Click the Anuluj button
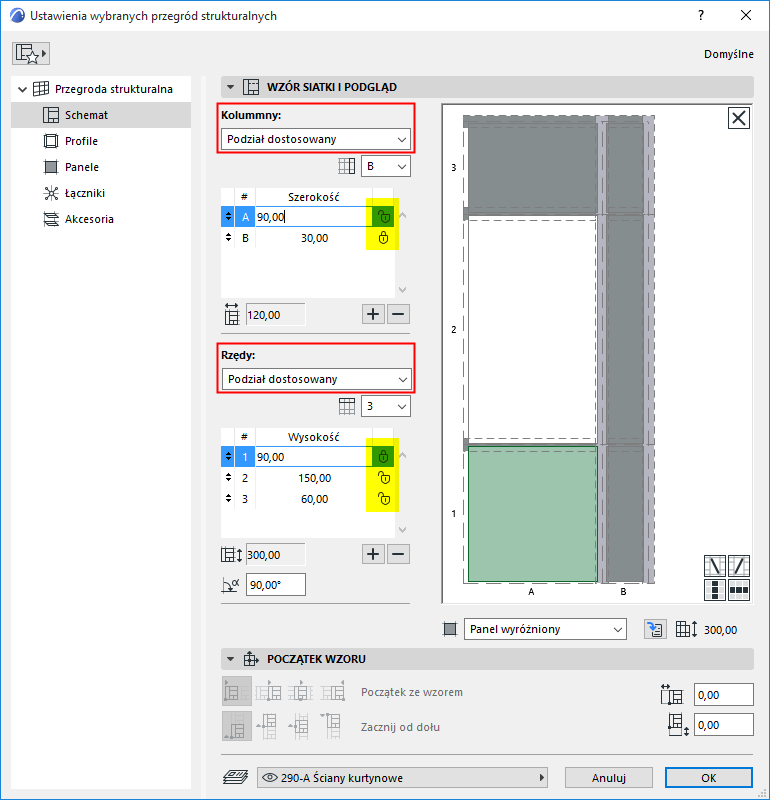 (609, 778)
